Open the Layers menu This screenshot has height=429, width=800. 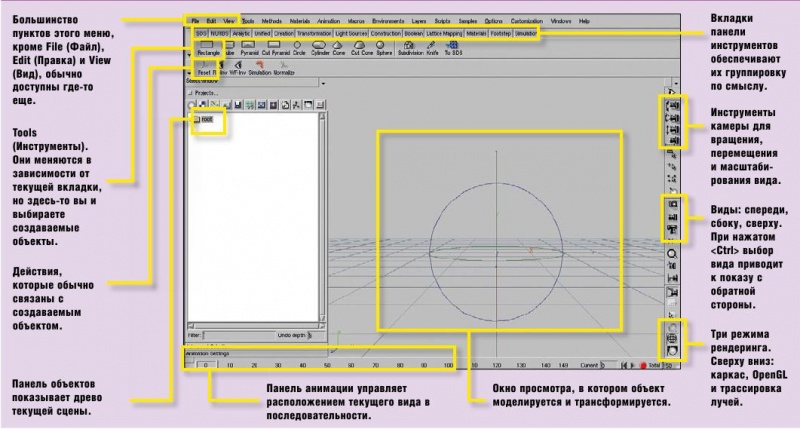pos(418,21)
